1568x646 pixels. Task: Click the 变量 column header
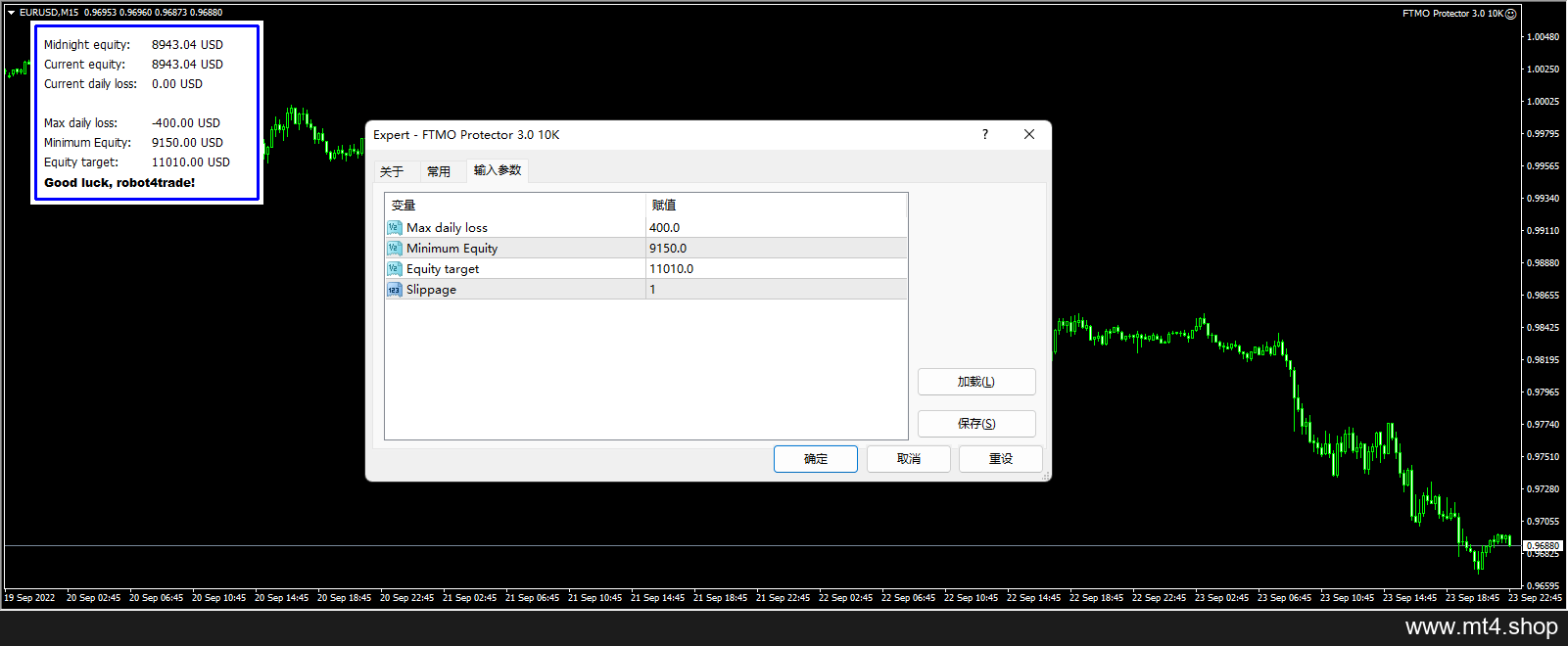coord(515,206)
